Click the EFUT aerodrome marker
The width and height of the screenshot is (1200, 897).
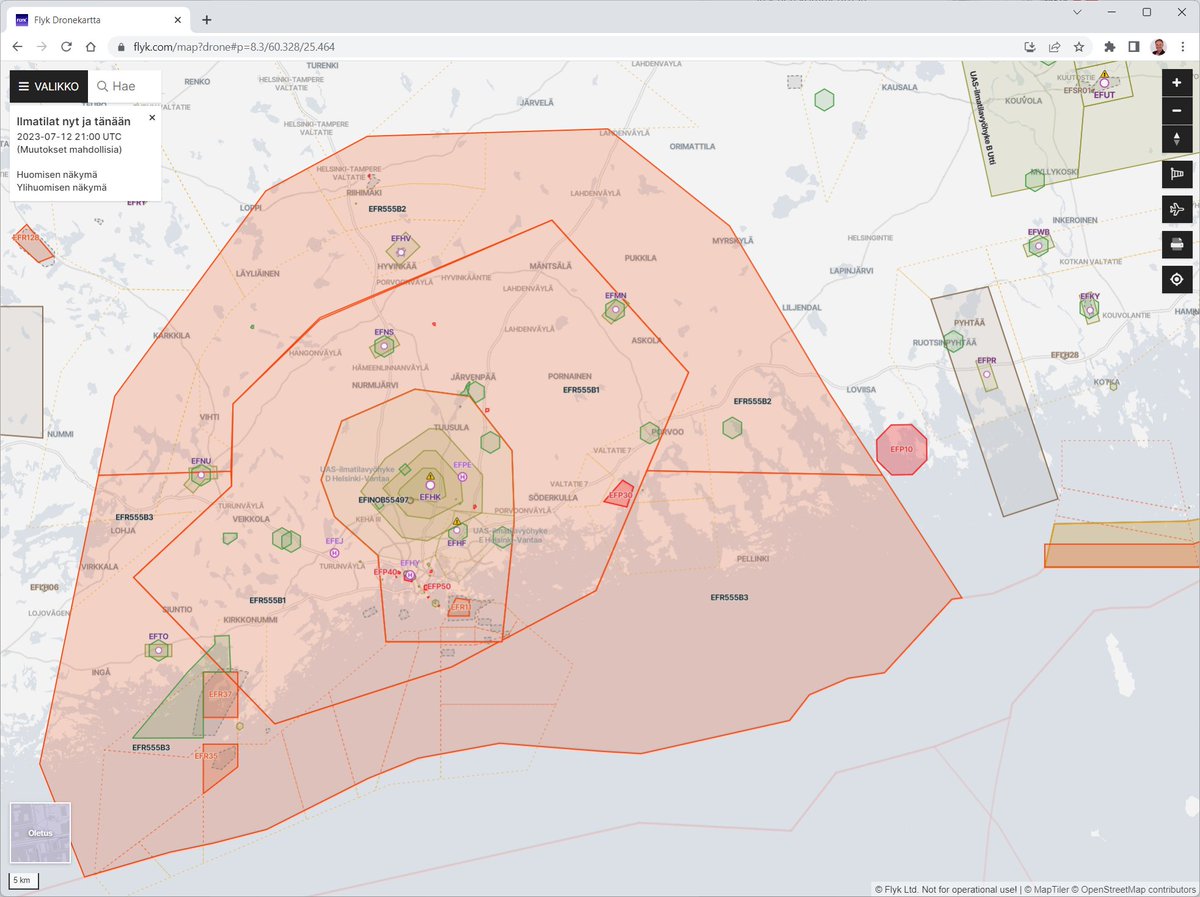pos(1104,83)
